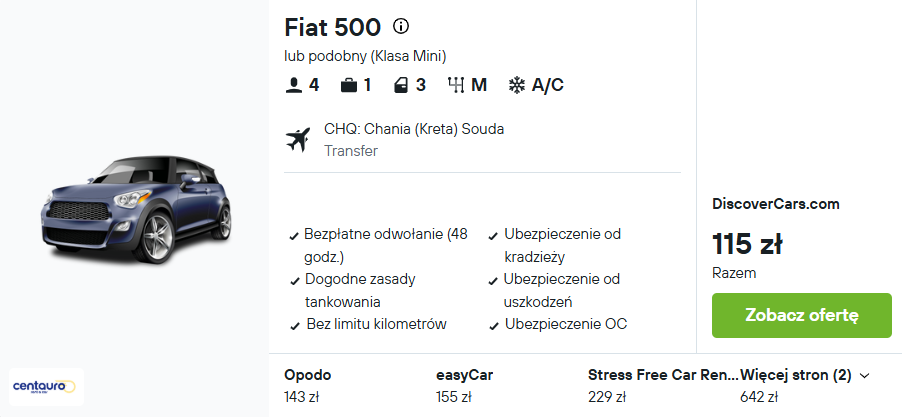Click the free cancellation checkmark

(294, 236)
